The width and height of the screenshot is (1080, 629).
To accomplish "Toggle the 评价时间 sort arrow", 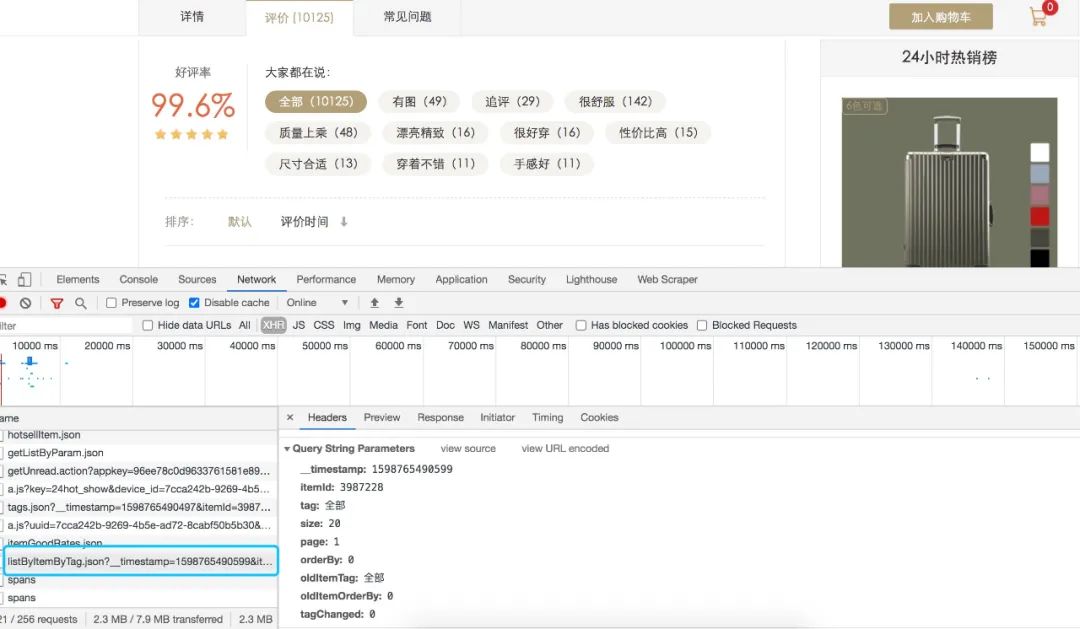I will pos(343,221).
